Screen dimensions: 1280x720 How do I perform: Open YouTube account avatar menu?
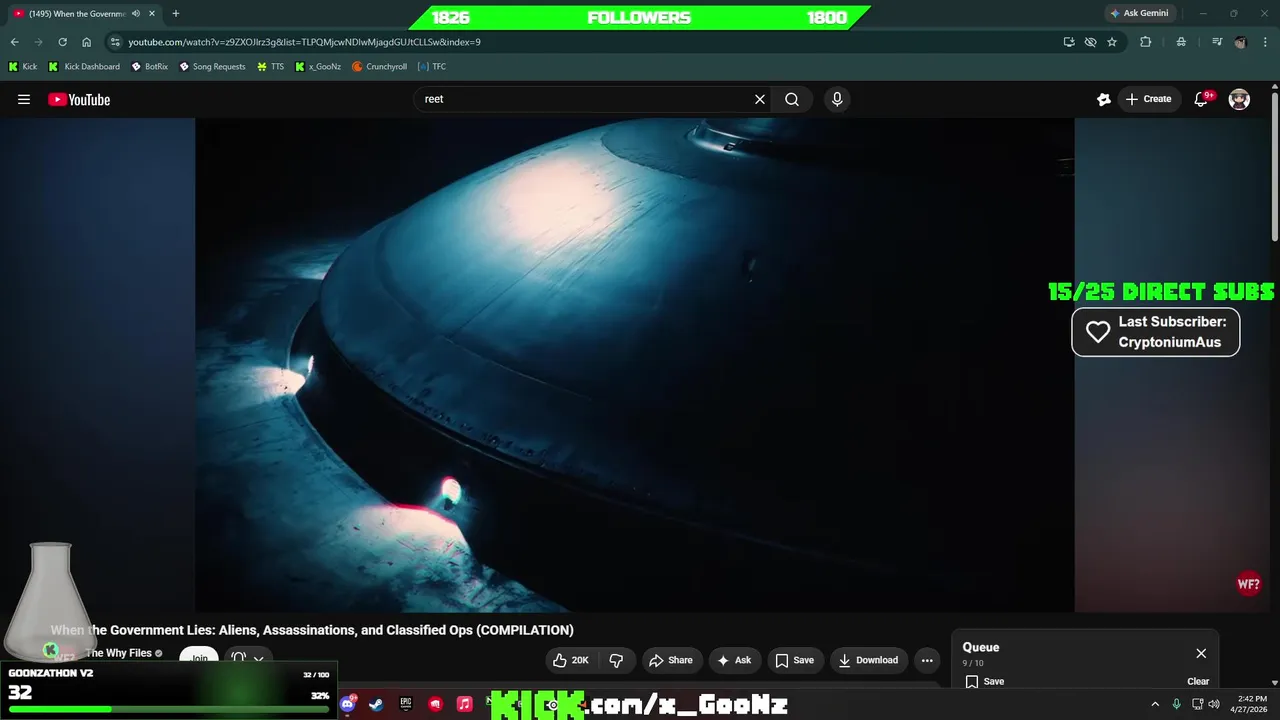click(x=1239, y=99)
